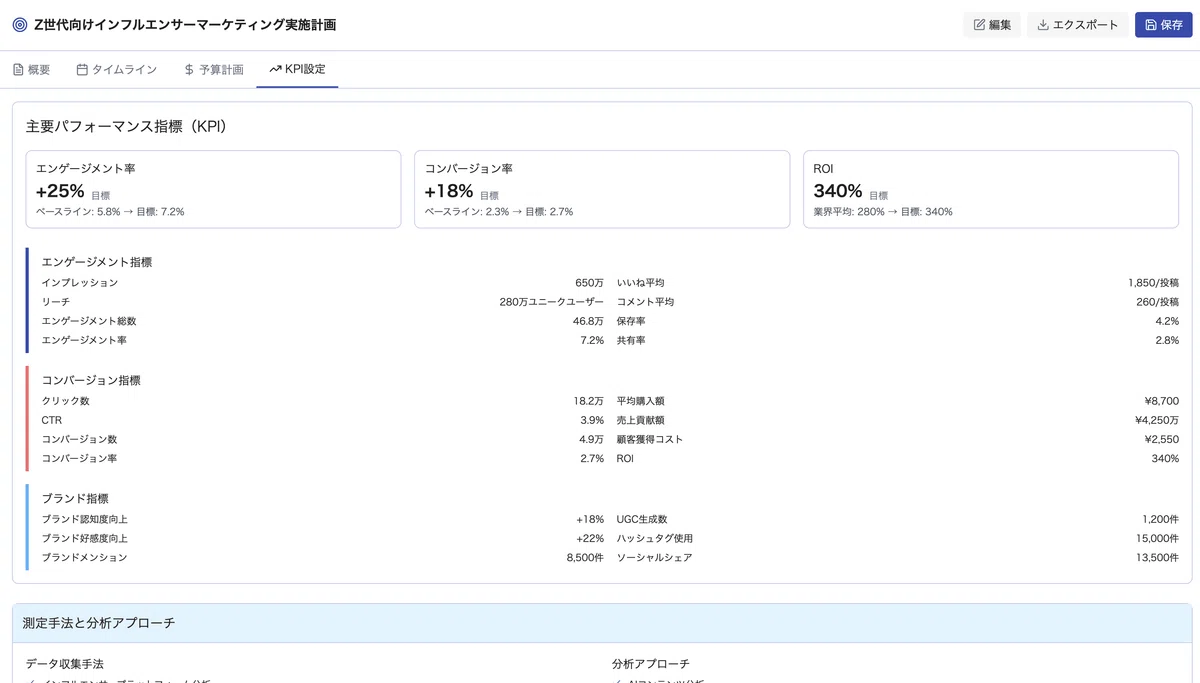Click the ブランド指標 section heading
Image resolution: width=1200 pixels, height=683 pixels.
click(x=75, y=498)
